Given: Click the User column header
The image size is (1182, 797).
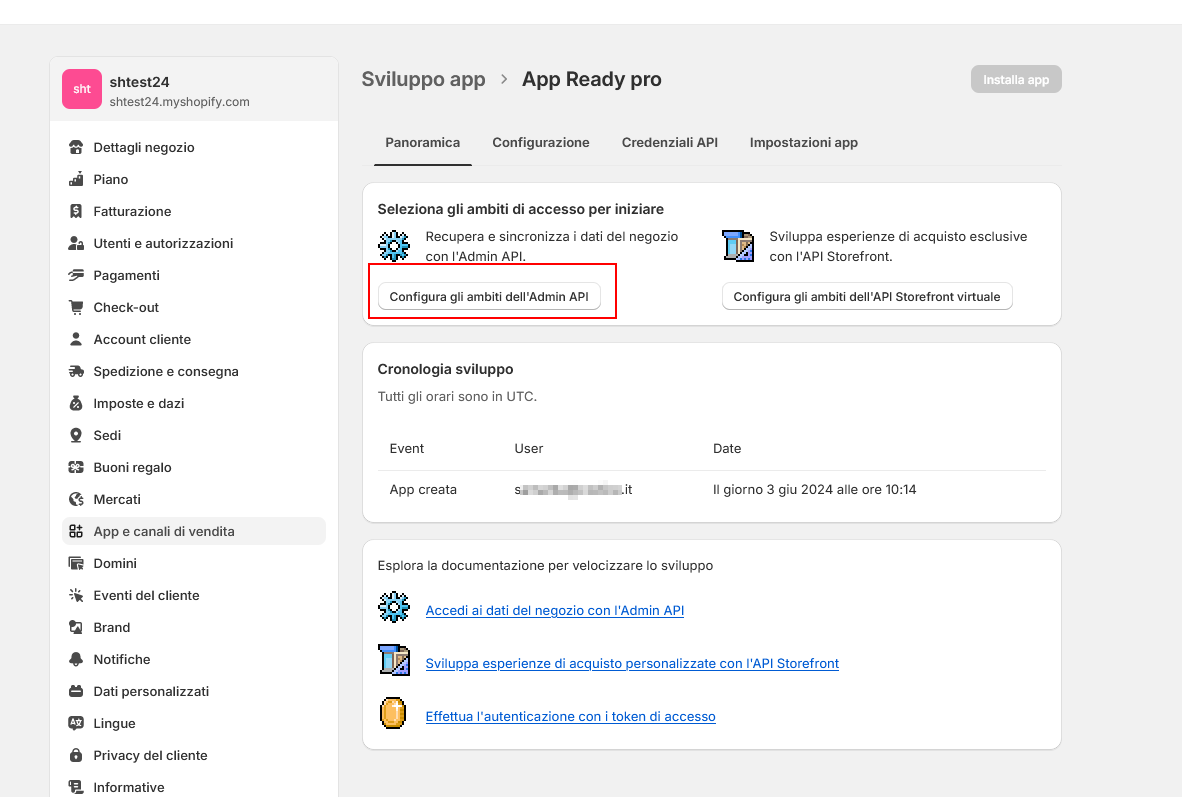Looking at the screenshot, I should coord(528,449).
